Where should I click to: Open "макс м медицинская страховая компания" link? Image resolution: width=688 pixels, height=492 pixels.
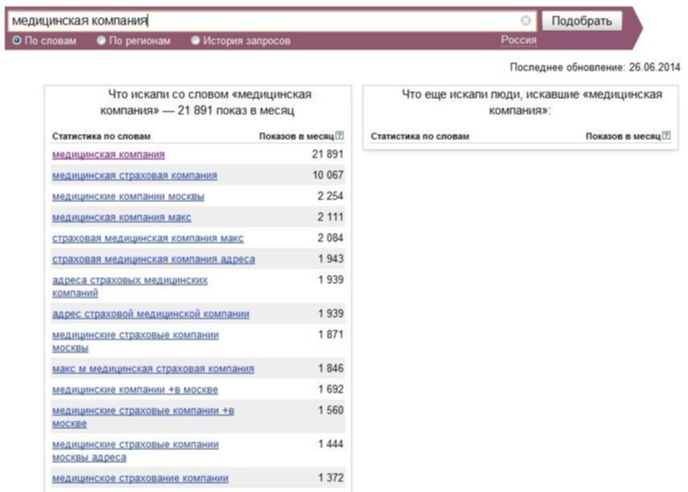153,369
